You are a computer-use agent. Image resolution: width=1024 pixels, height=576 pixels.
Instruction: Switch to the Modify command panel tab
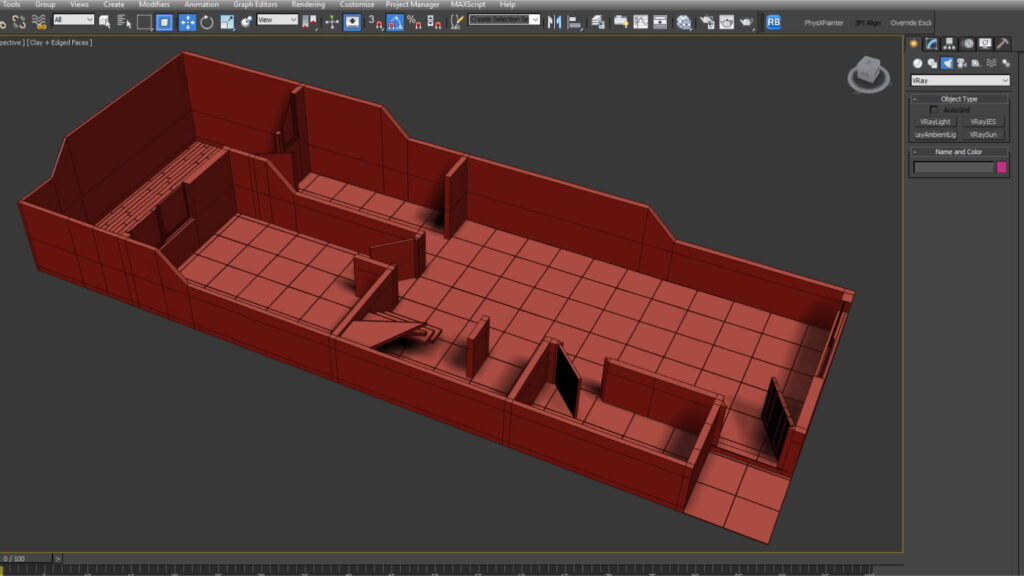(x=932, y=44)
